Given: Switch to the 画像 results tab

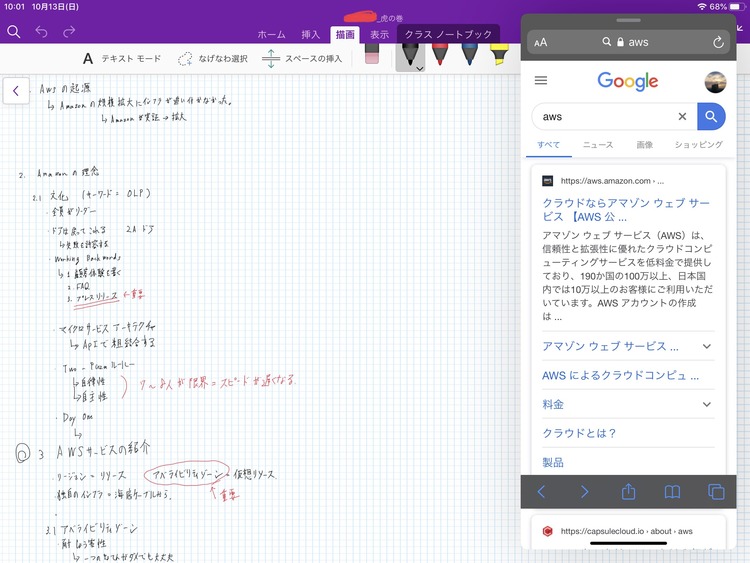Looking at the screenshot, I should click(x=644, y=144).
